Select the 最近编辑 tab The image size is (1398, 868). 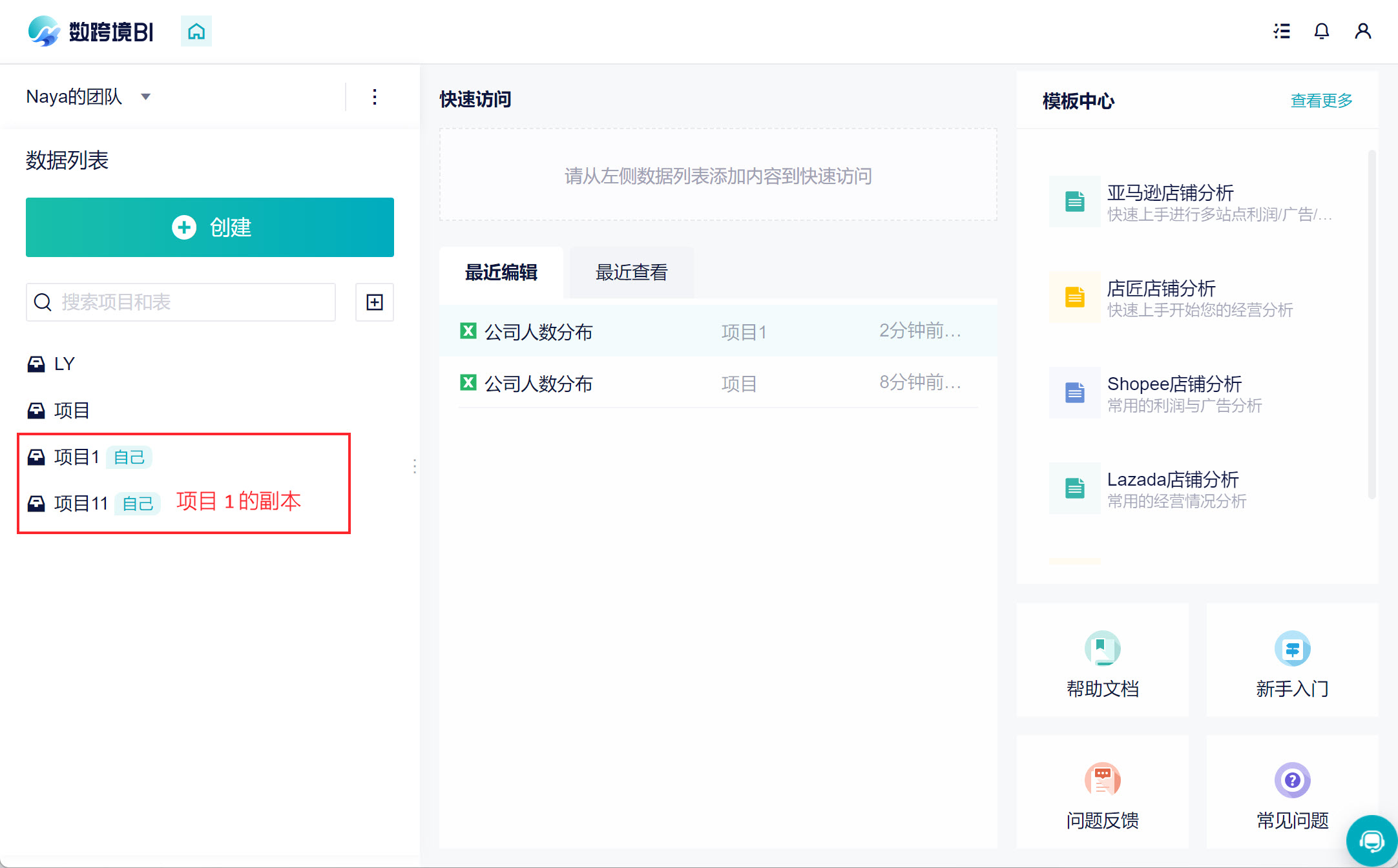click(501, 273)
